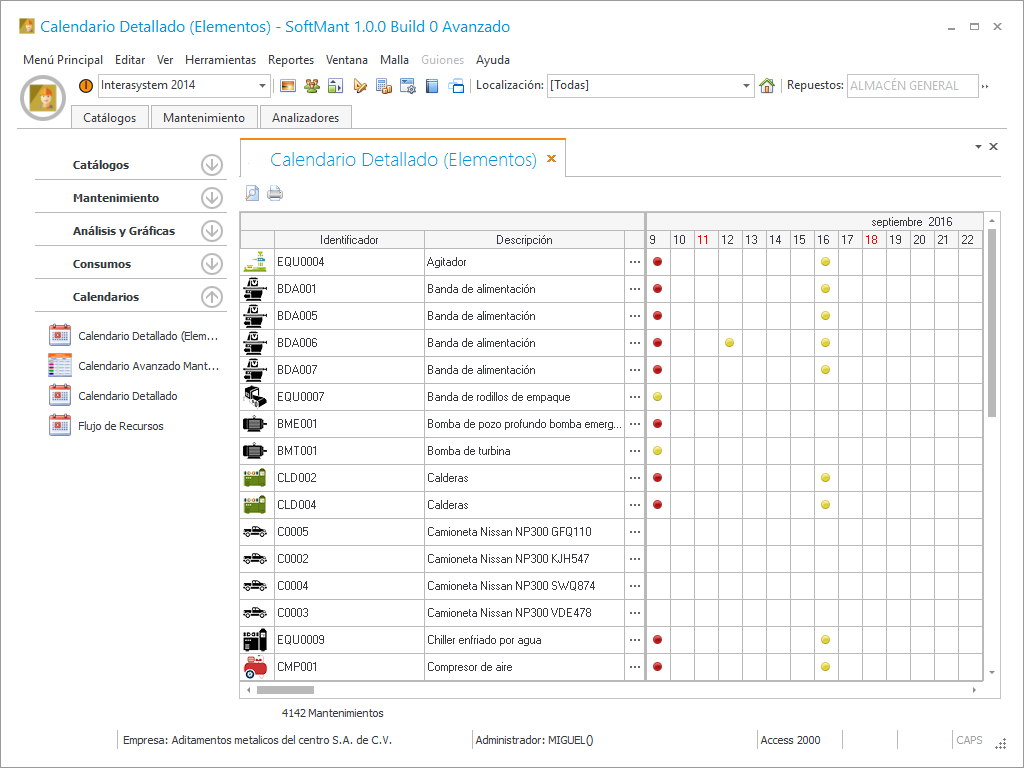The width and height of the screenshot is (1024, 768).
Task: Click the ellipsis button on the EQU0004 row
Action: [634, 262]
